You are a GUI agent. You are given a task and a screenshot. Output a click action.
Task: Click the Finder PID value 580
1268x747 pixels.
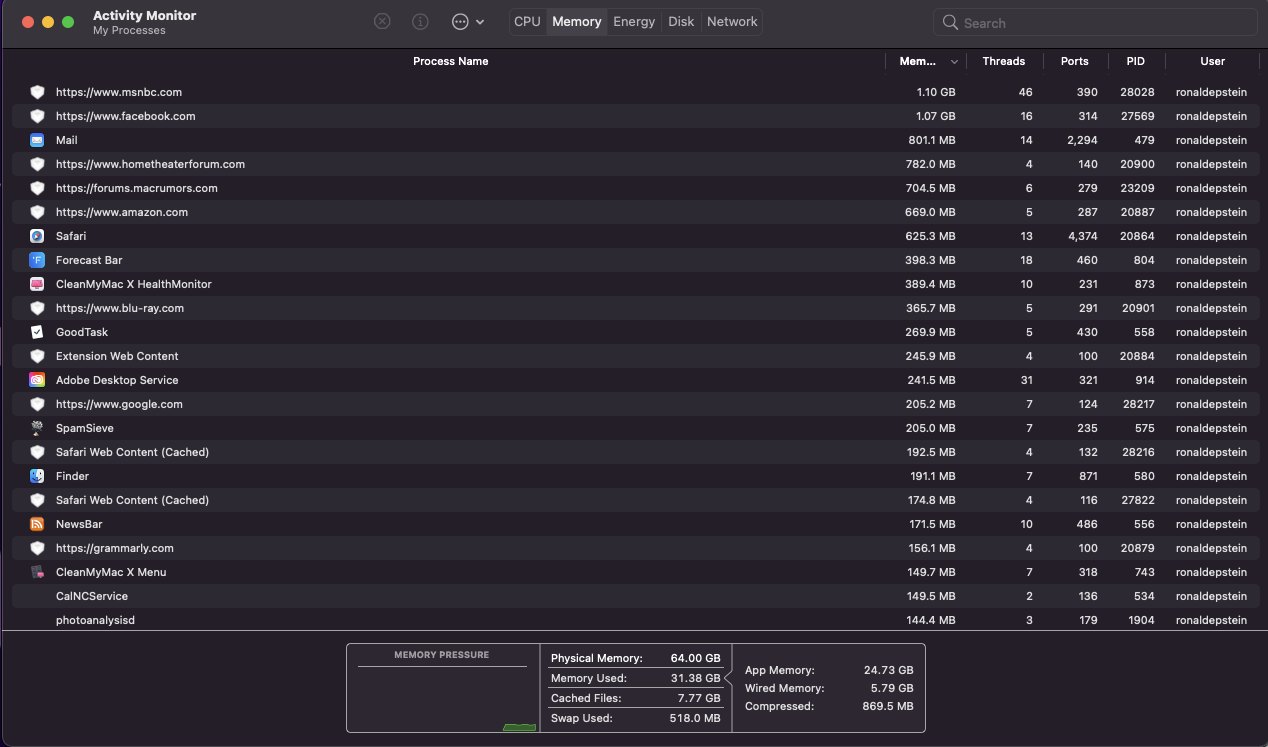[1145, 476]
